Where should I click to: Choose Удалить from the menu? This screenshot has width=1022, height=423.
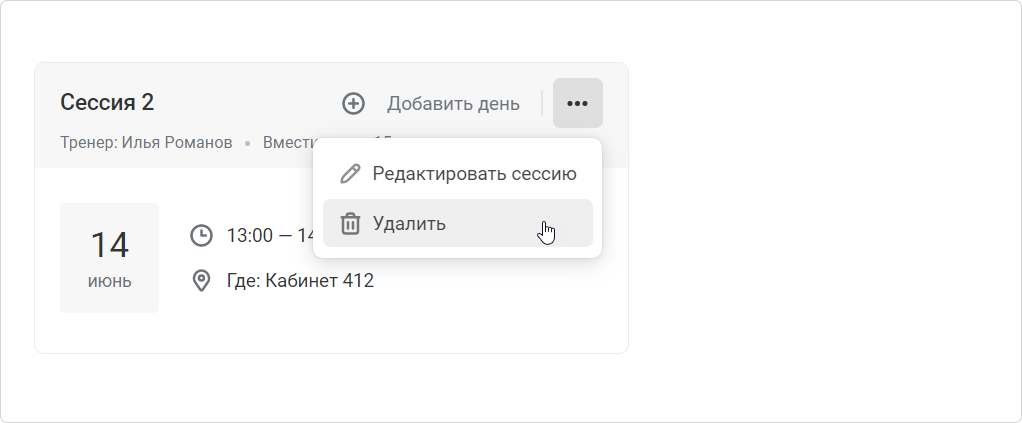point(458,223)
